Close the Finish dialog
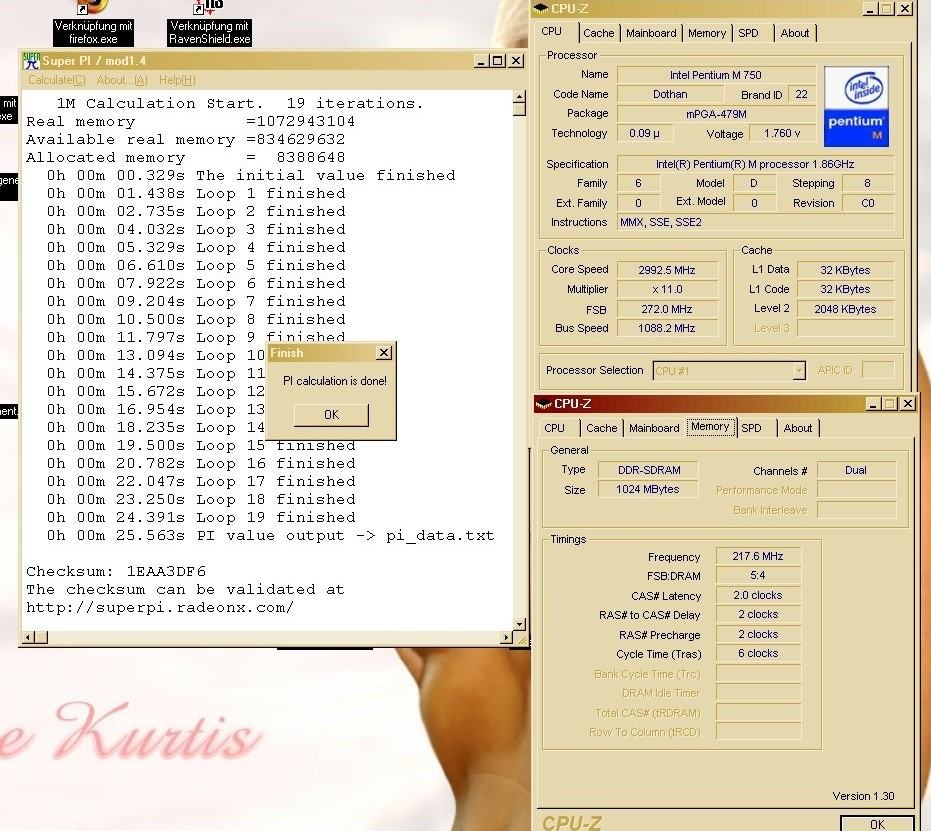 point(384,353)
